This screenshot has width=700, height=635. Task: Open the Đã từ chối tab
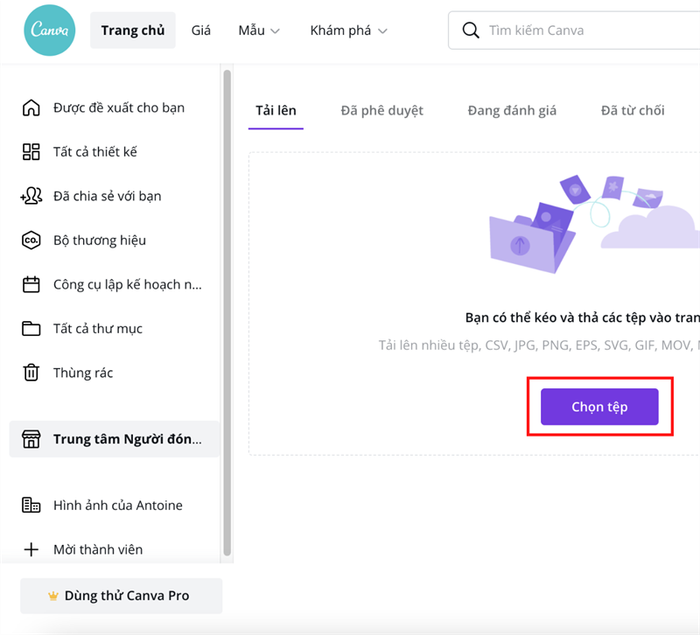tap(633, 110)
